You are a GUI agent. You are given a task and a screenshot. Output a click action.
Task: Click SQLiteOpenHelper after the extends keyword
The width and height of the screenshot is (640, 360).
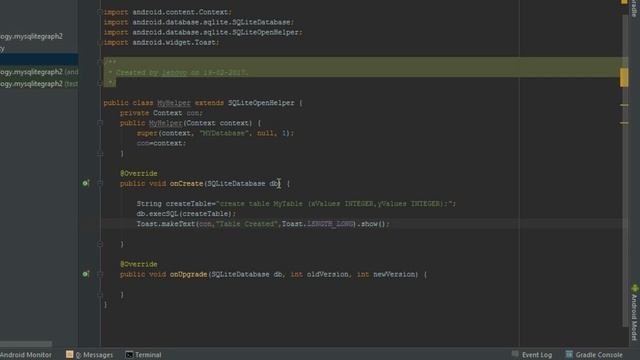pos(261,103)
